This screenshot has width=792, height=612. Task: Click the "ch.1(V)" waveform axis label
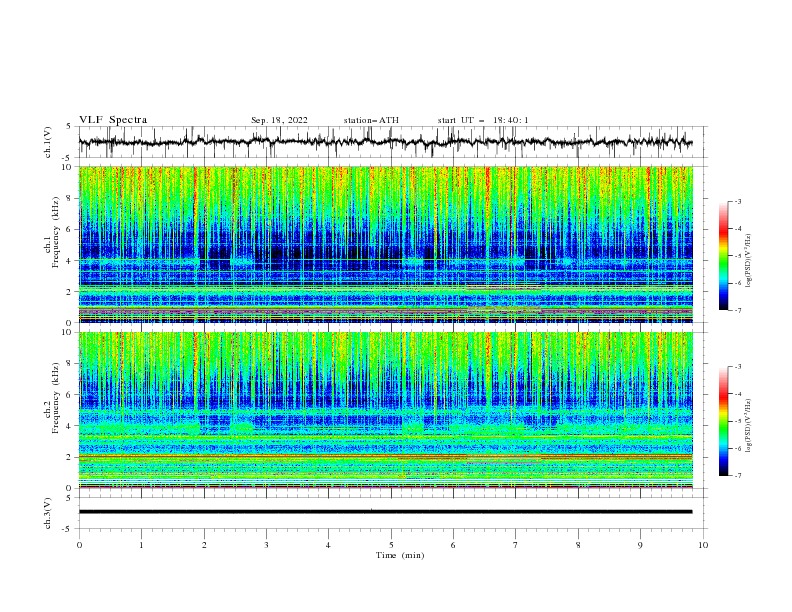[x=48, y=142]
